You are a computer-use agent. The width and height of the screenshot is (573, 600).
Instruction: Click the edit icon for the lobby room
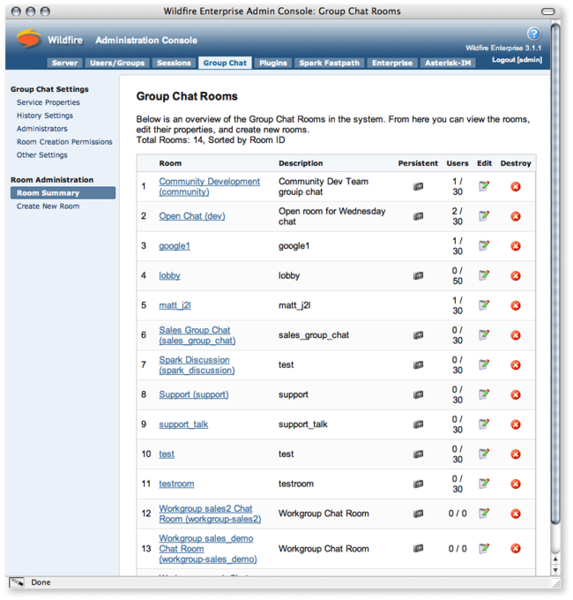click(484, 276)
